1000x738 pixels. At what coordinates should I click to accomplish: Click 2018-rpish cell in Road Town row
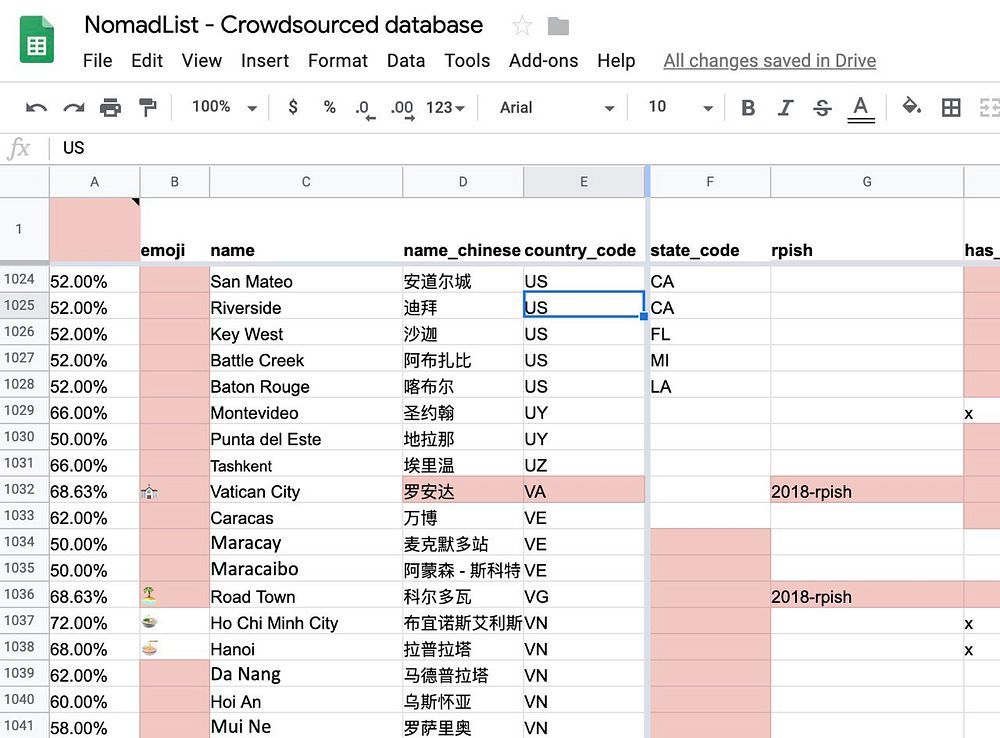[x=867, y=596]
